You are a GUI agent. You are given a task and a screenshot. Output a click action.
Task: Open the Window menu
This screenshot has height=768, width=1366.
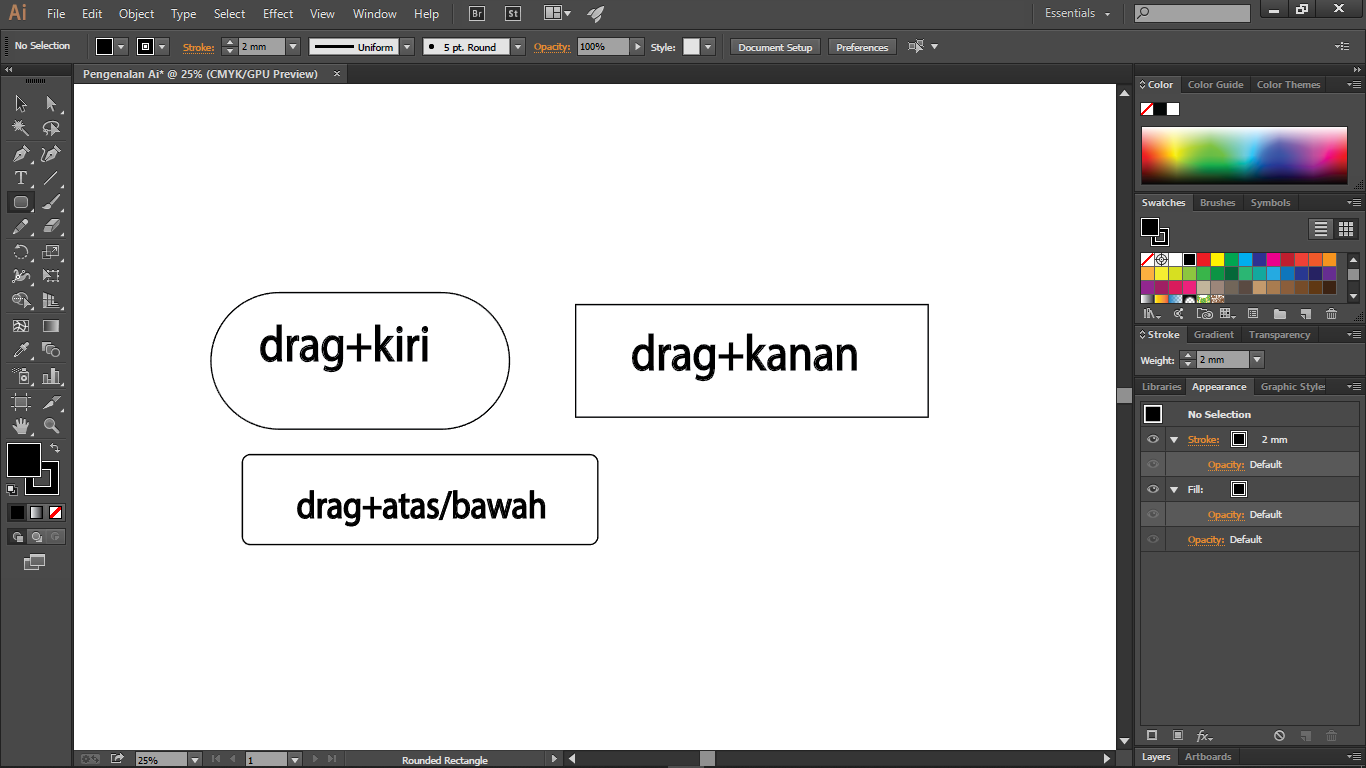(375, 14)
